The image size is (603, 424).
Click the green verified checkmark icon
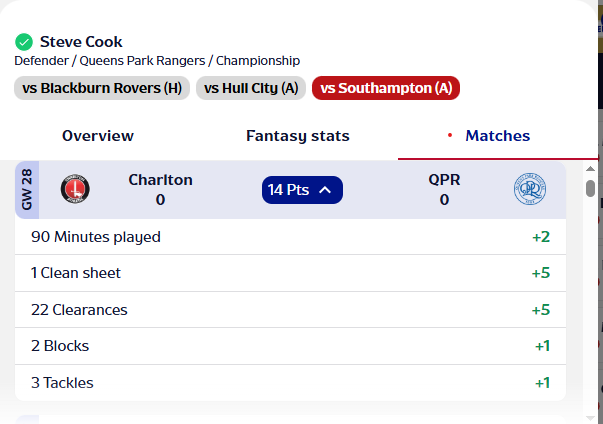[x=24, y=42]
